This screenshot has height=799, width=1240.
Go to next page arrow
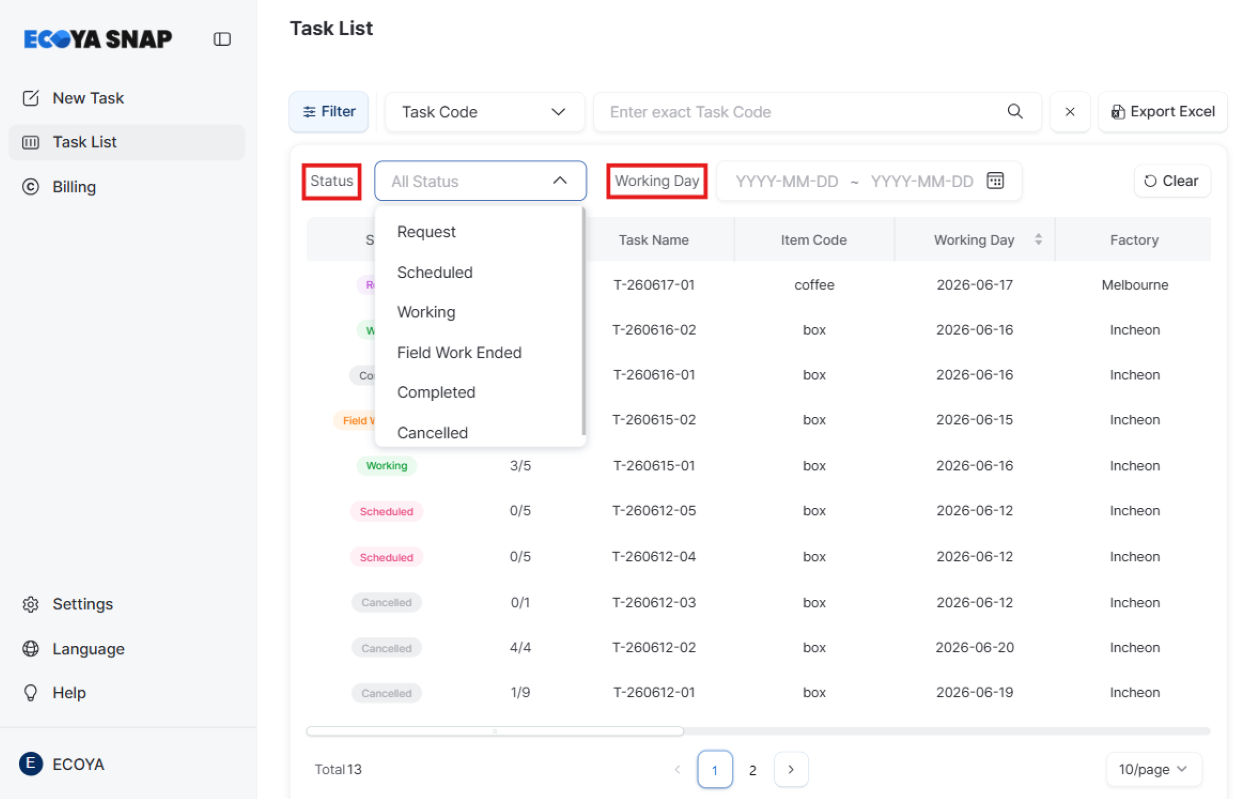pyautogui.click(x=791, y=770)
